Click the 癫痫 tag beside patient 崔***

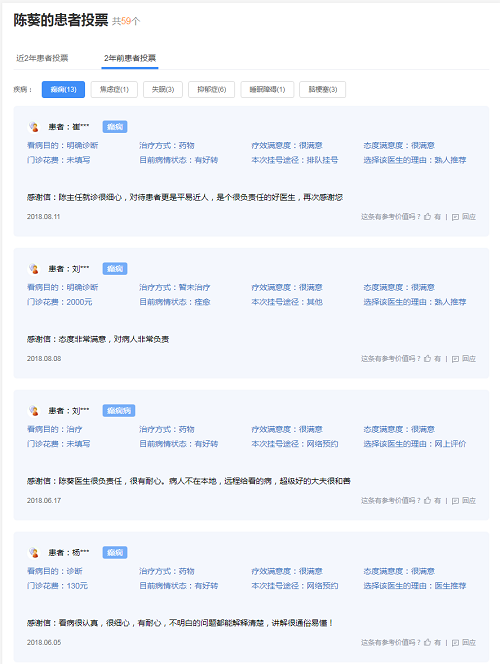115,127
